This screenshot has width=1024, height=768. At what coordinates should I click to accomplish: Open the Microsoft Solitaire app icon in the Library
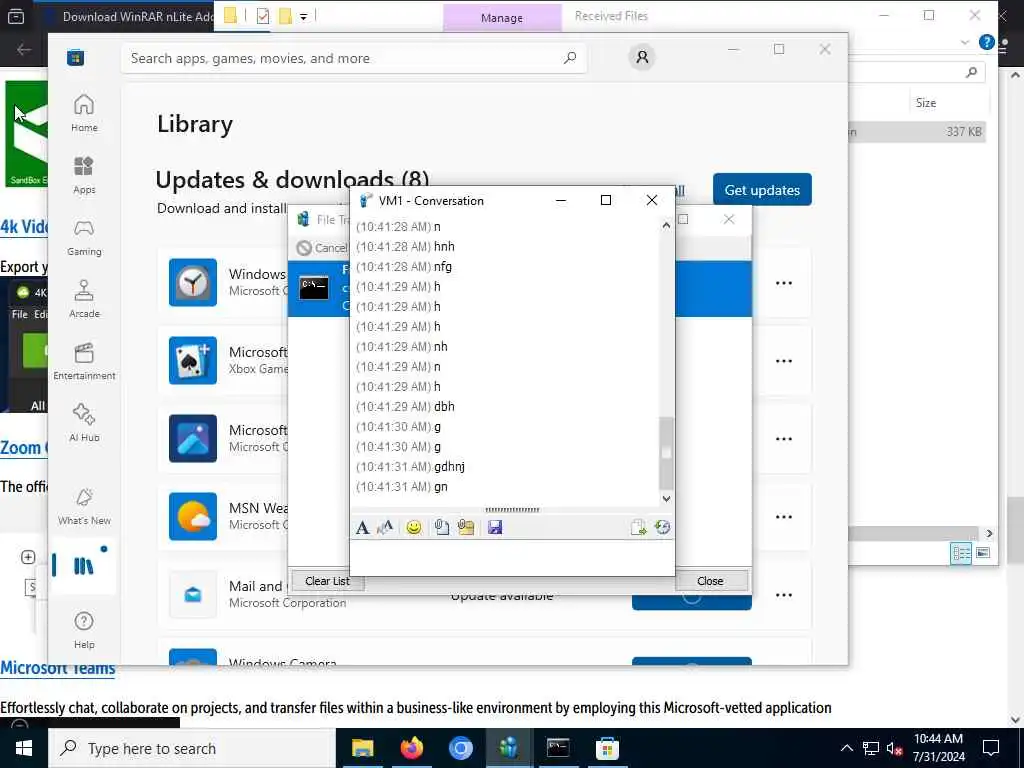point(193,360)
